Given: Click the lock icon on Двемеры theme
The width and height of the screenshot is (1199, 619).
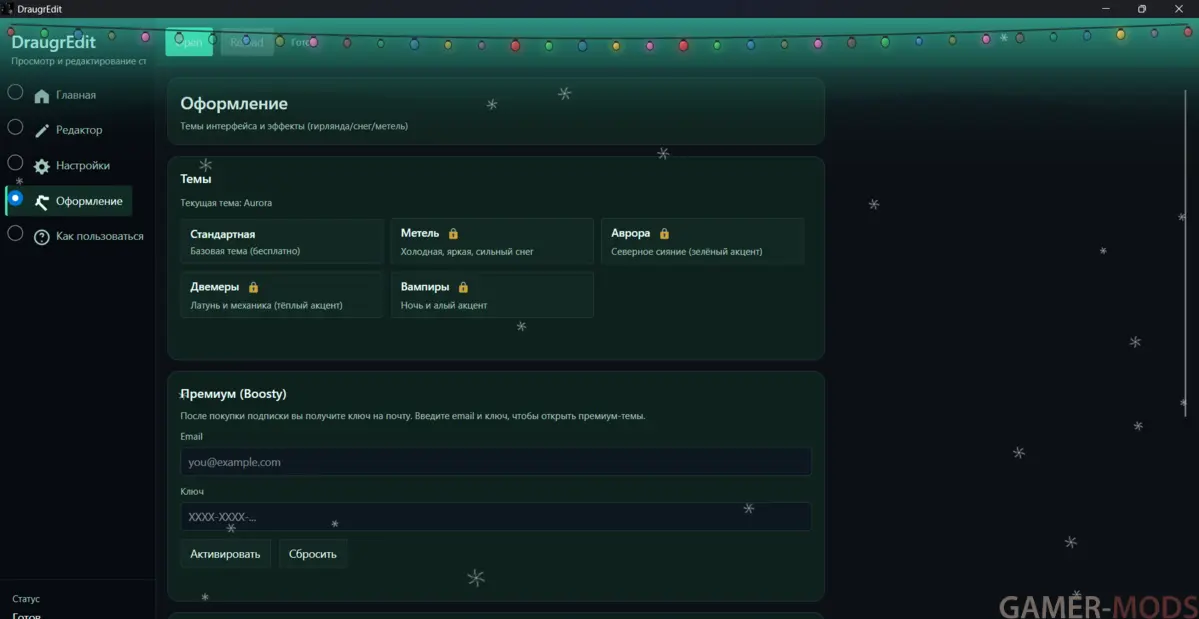Looking at the screenshot, I should point(253,287).
